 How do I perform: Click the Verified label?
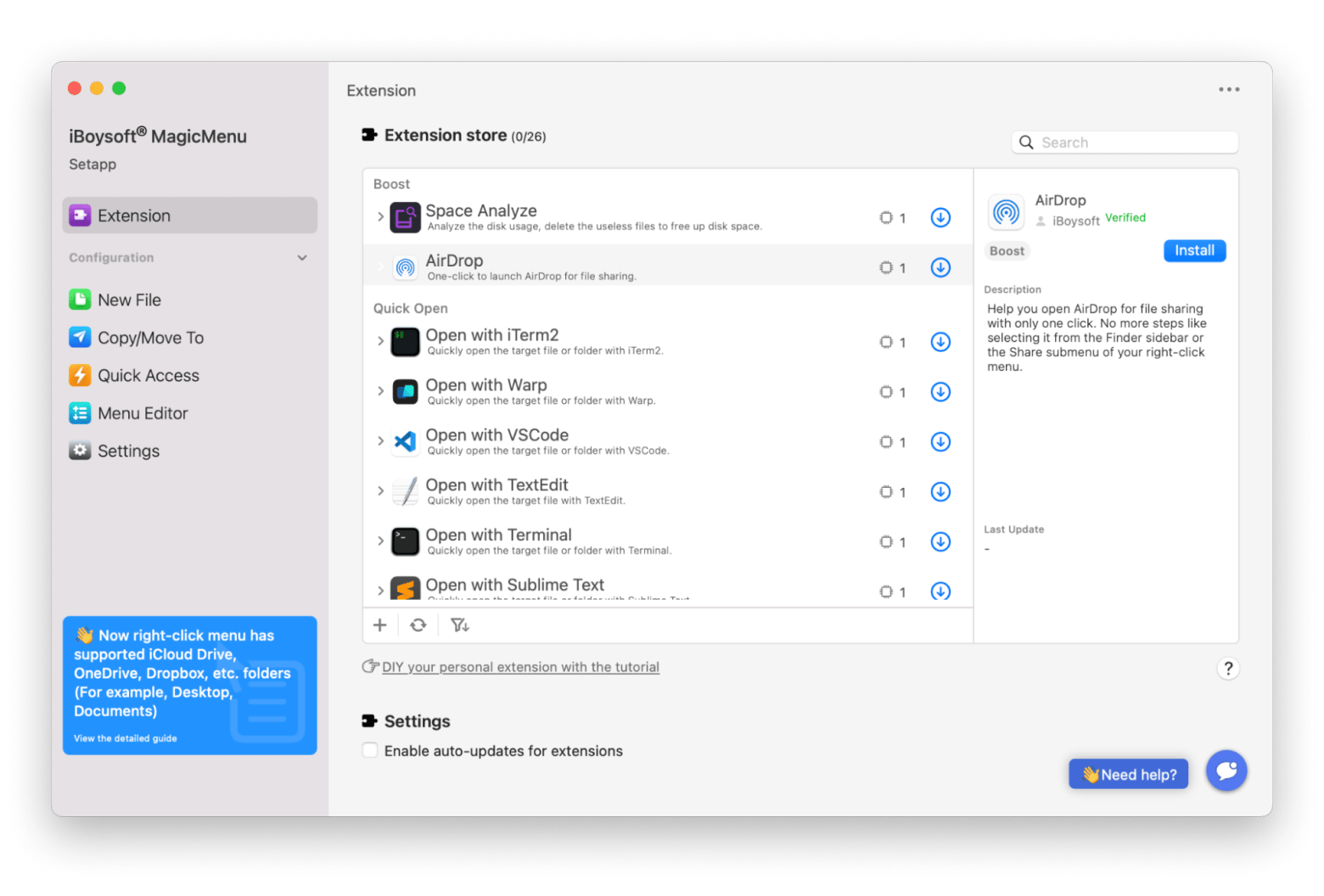point(1125,218)
